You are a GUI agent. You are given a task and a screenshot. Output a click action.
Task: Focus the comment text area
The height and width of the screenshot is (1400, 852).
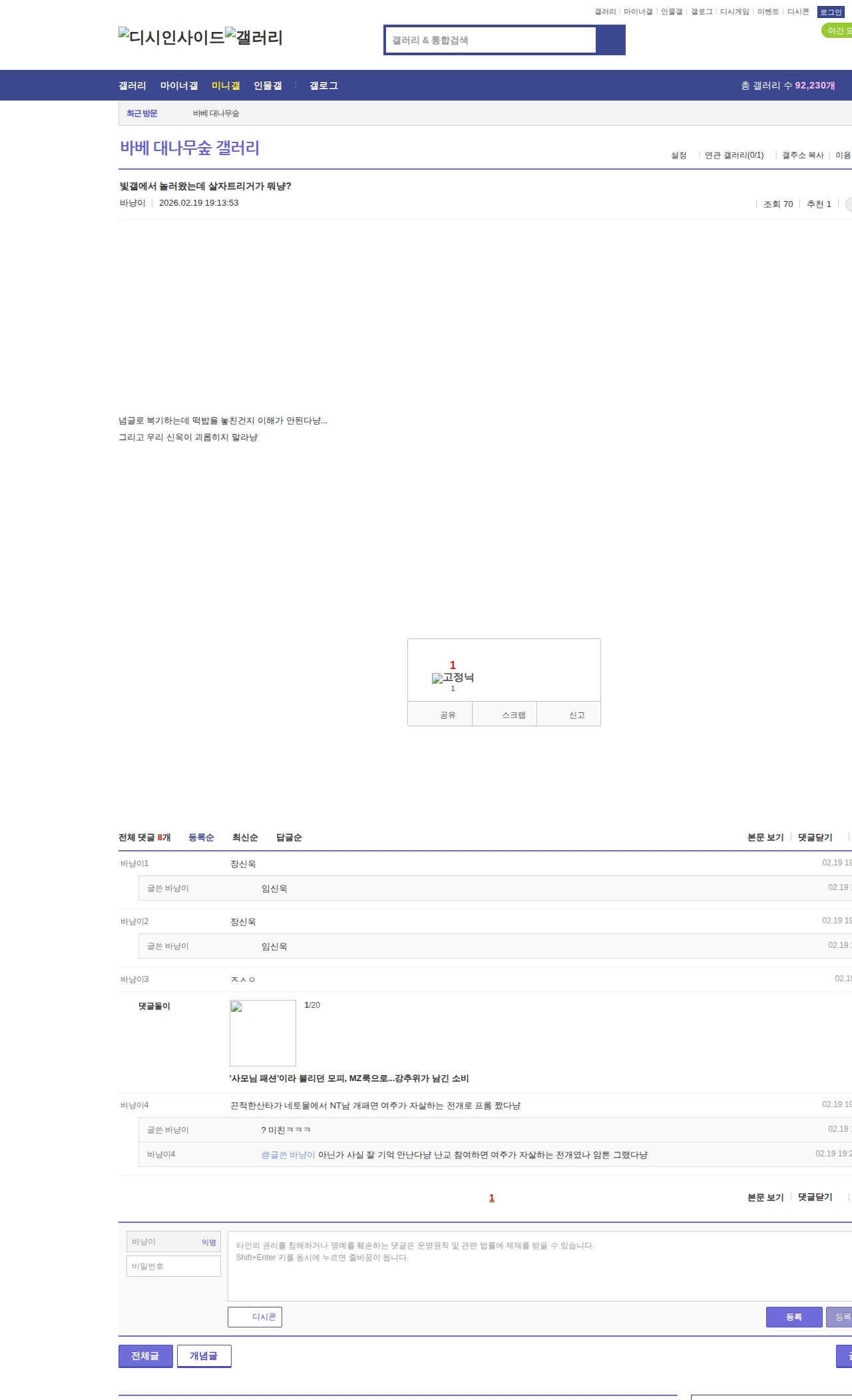[x=539, y=1266]
